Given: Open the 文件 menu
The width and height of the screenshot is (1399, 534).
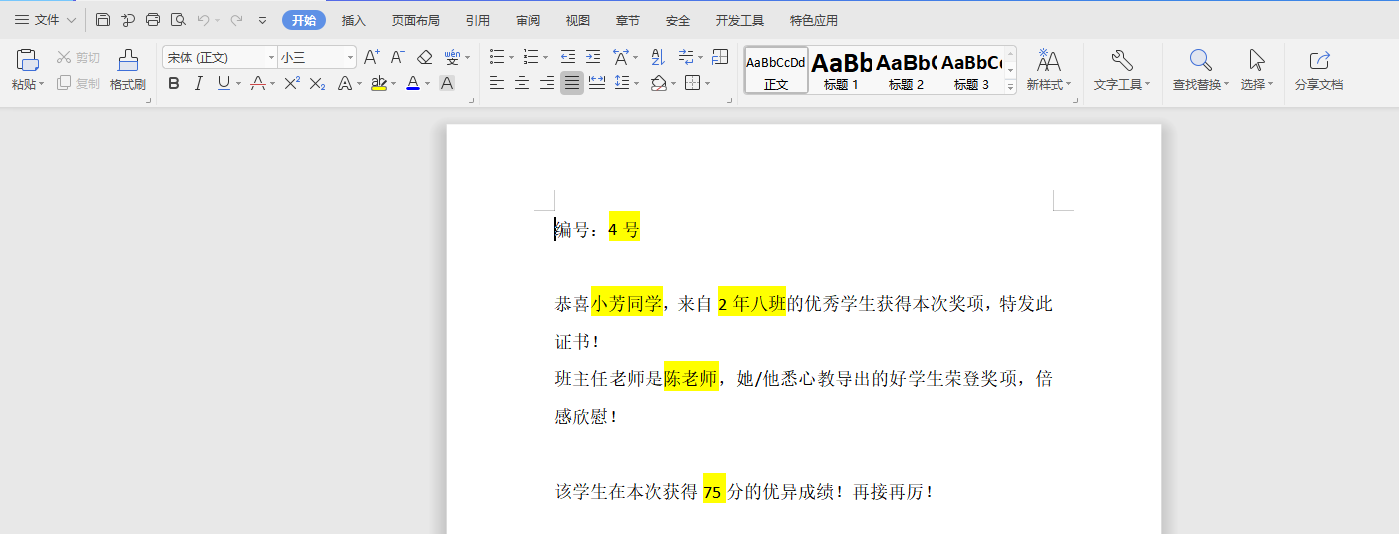Looking at the screenshot, I should [x=45, y=20].
